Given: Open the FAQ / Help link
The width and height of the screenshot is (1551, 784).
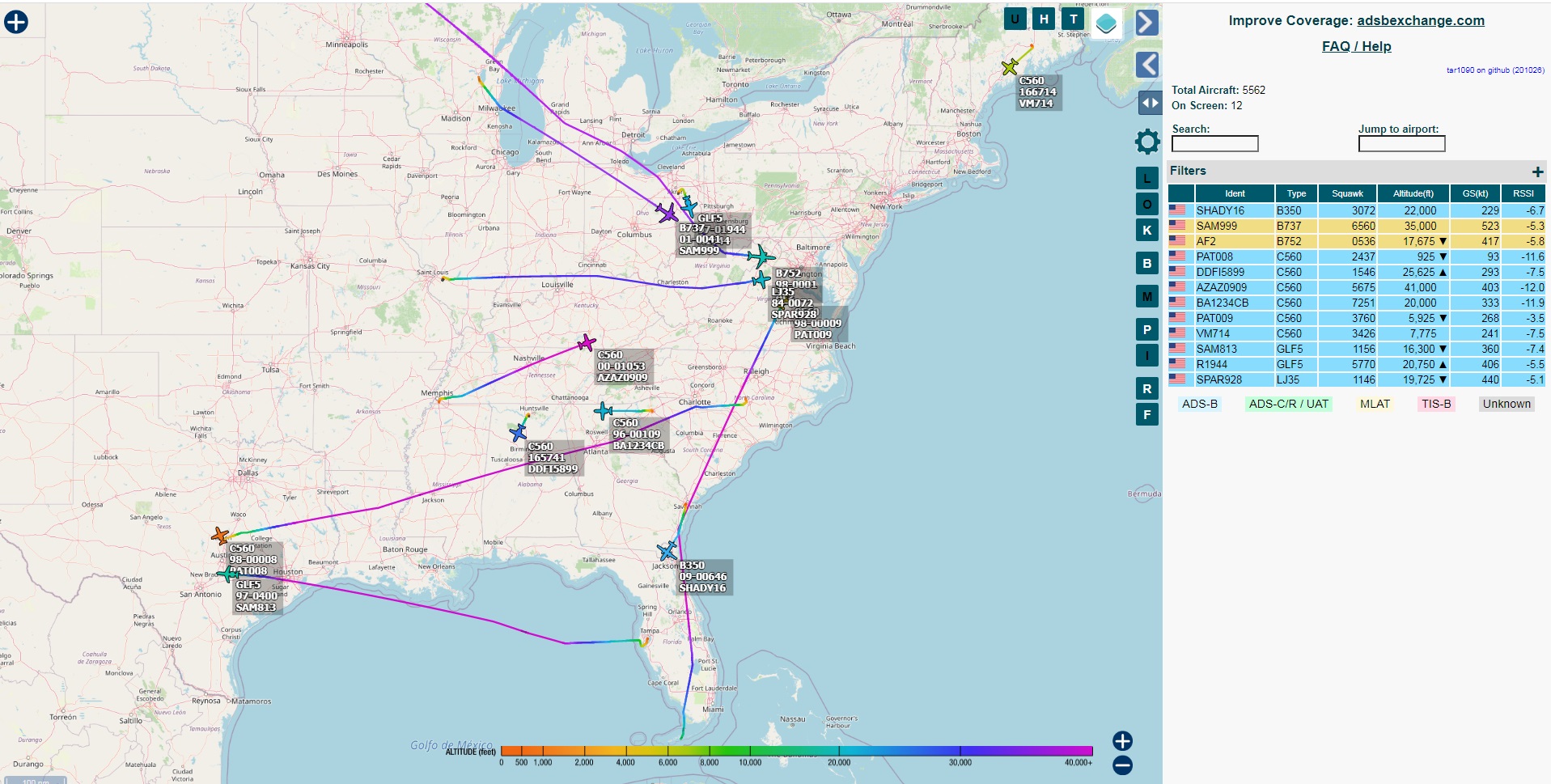Looking at the screenshot, I should coord(1357,46).
